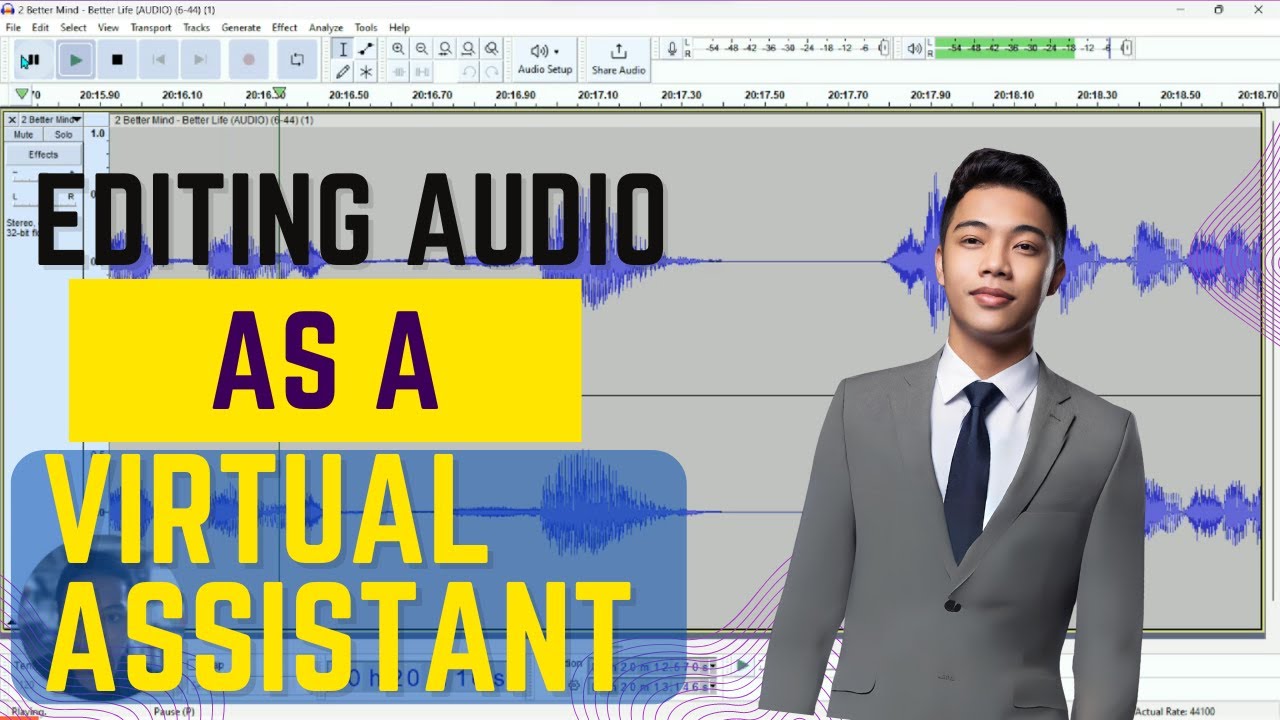Trim audio outside selection icon
Image resolution: width=1280 pixels, height=720 pixels.
[x=398, y=71]
